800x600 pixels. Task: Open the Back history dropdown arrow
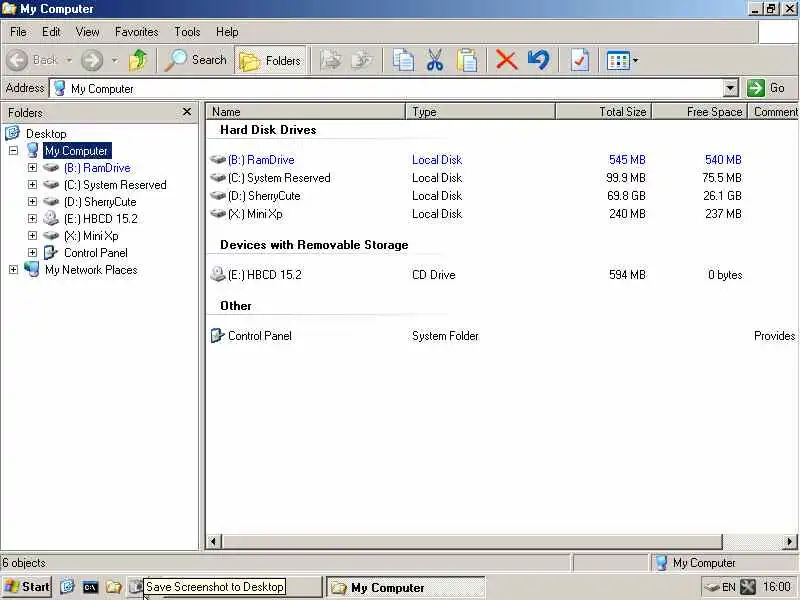(69, 60)
